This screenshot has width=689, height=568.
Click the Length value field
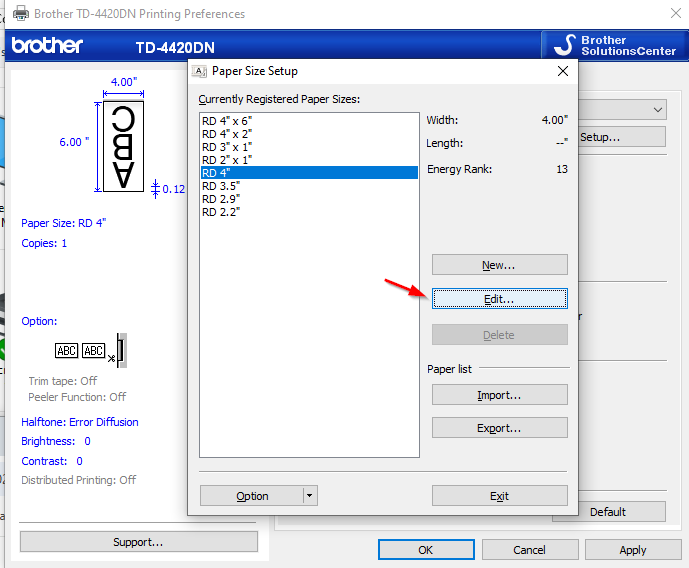point(562,143)
